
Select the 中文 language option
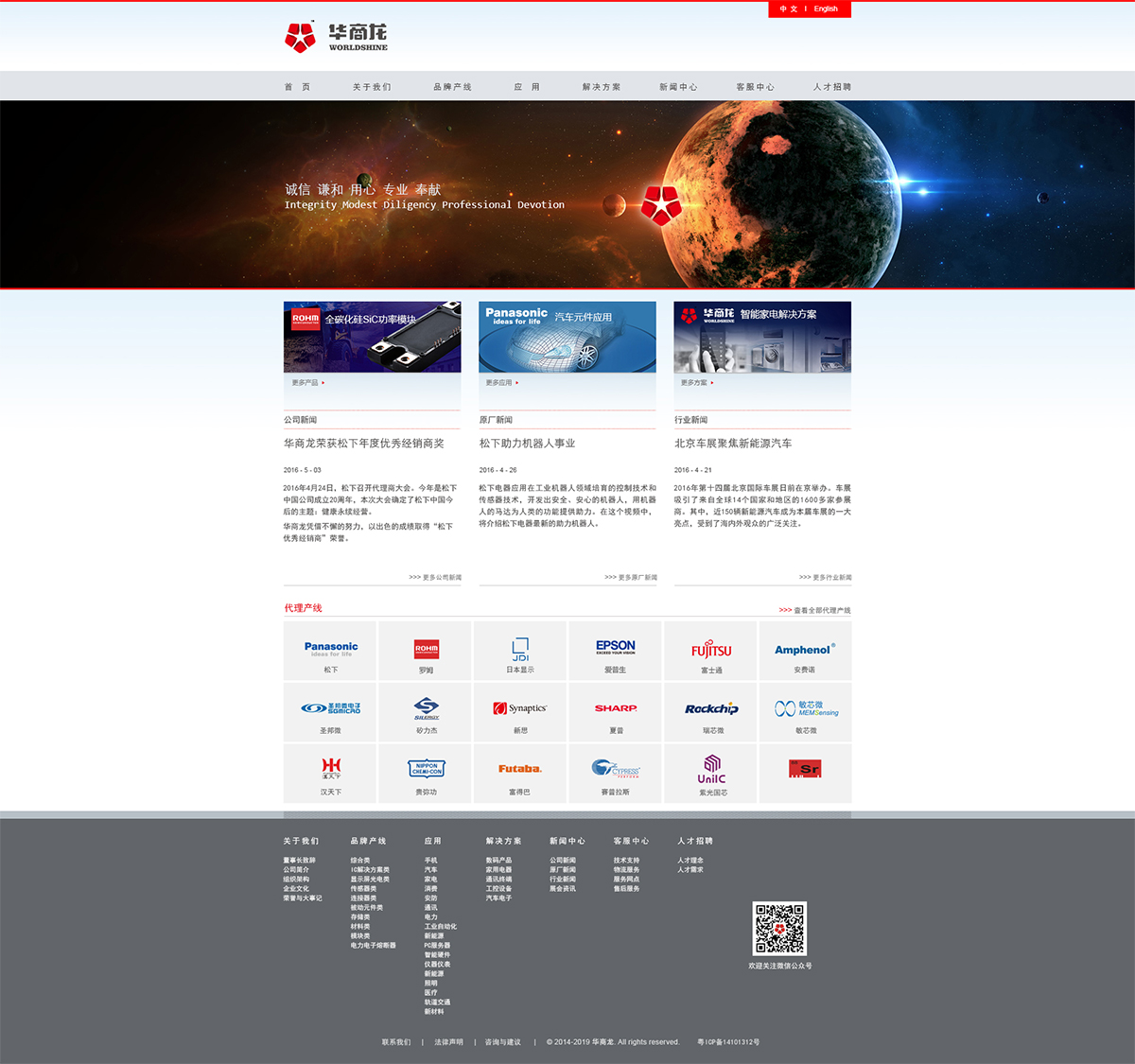coord(789,9)
